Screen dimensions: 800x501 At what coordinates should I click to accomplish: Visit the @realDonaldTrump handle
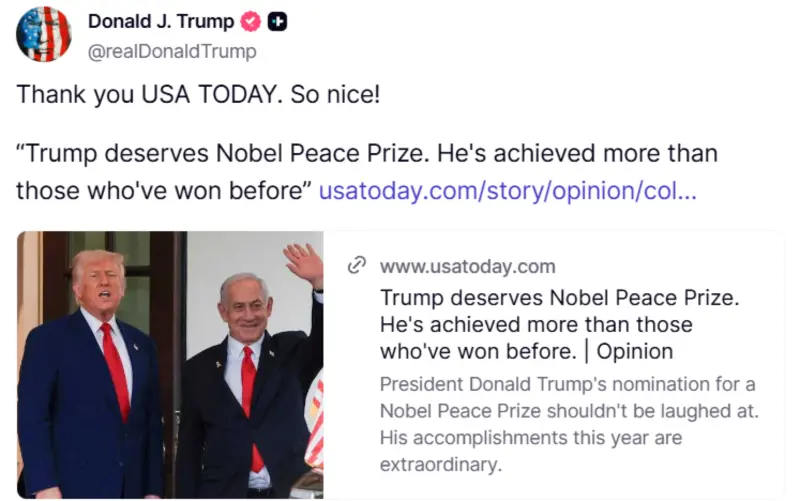pyautogui.click(x=172, y=52)
